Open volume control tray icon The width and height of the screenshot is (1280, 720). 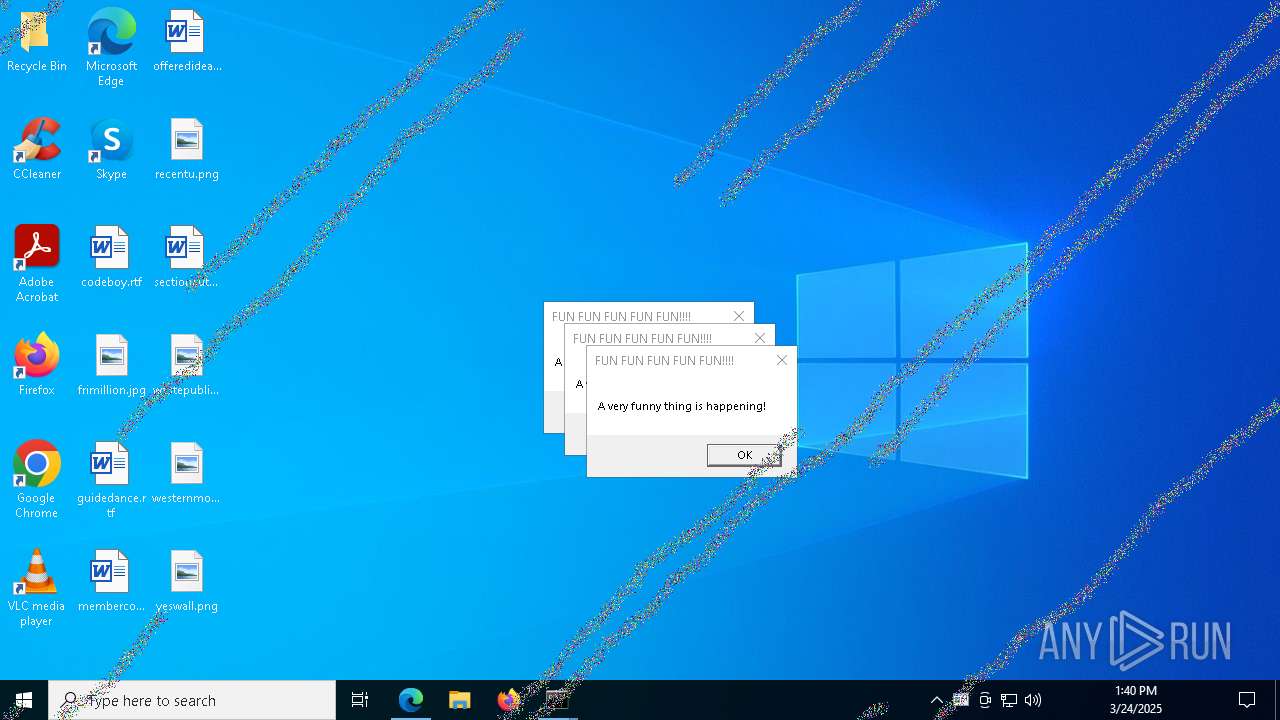pyautogui.click(x=1033, y=700)
